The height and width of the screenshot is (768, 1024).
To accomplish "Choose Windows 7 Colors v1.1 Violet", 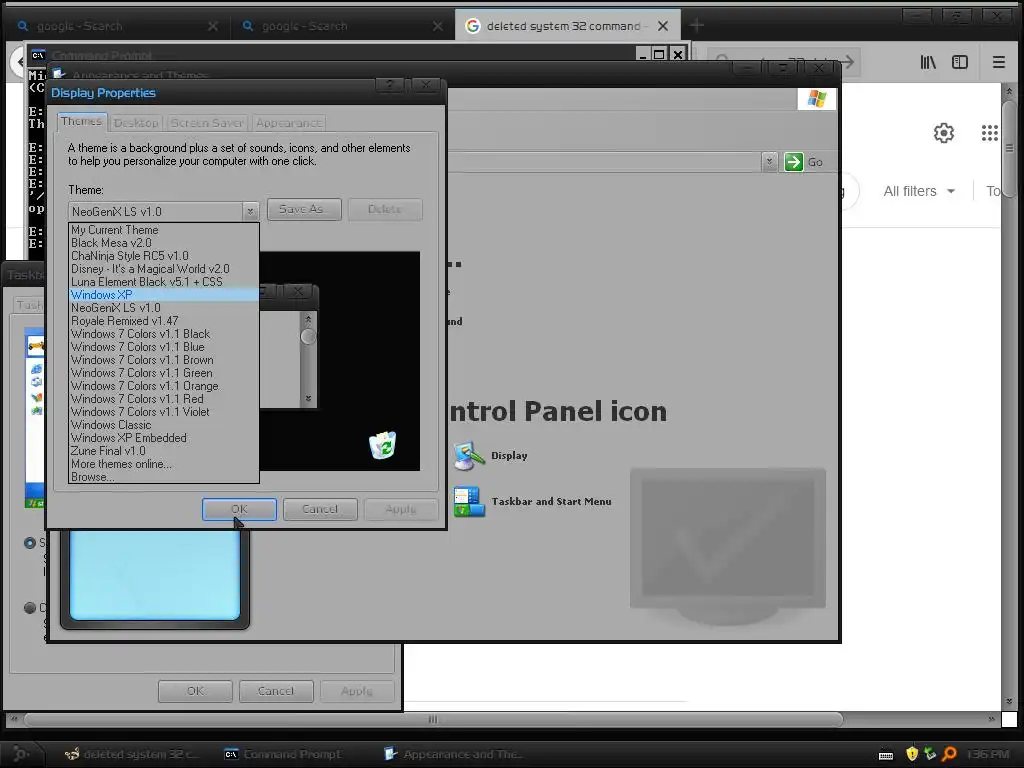I will pyautogui.click(x=163, y=412).
